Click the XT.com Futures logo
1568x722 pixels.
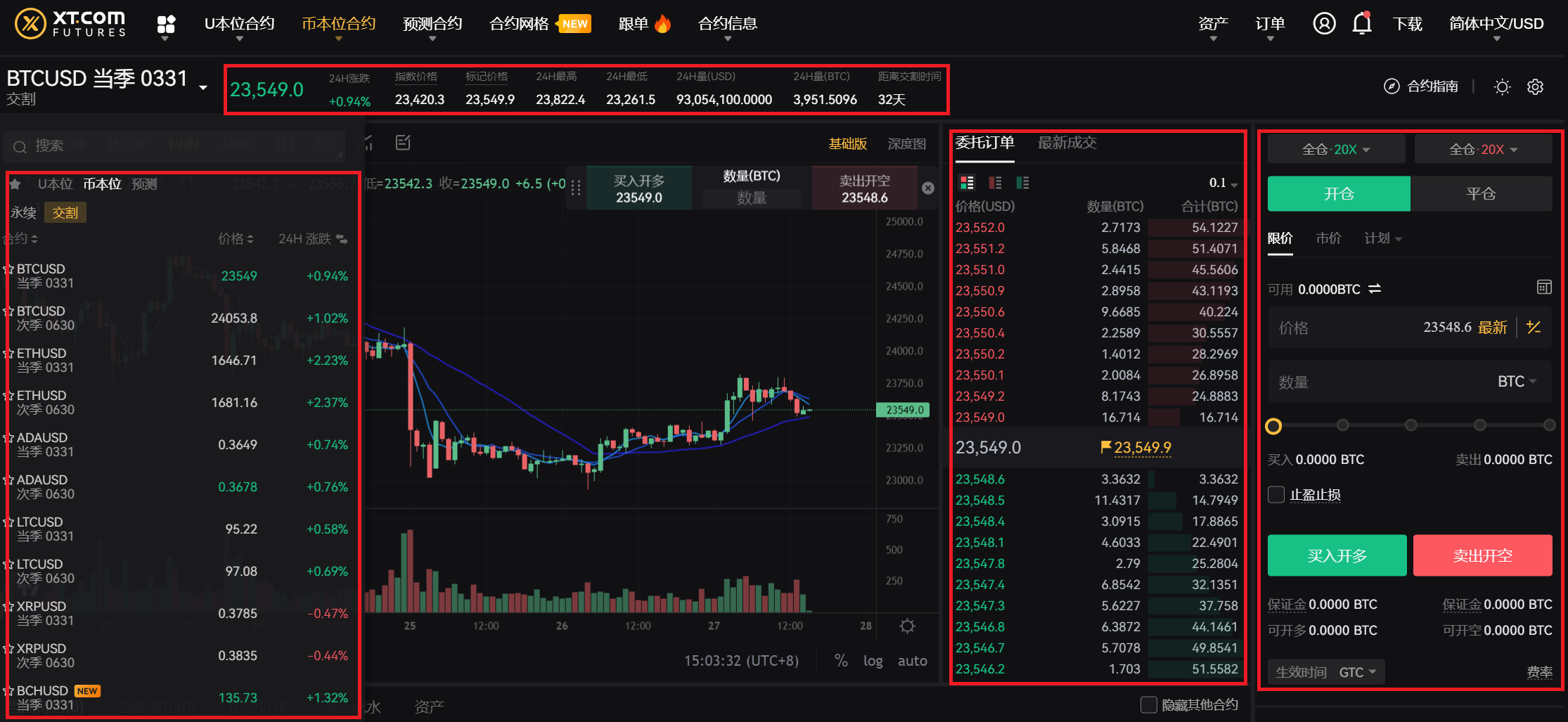tap(70, 23)
